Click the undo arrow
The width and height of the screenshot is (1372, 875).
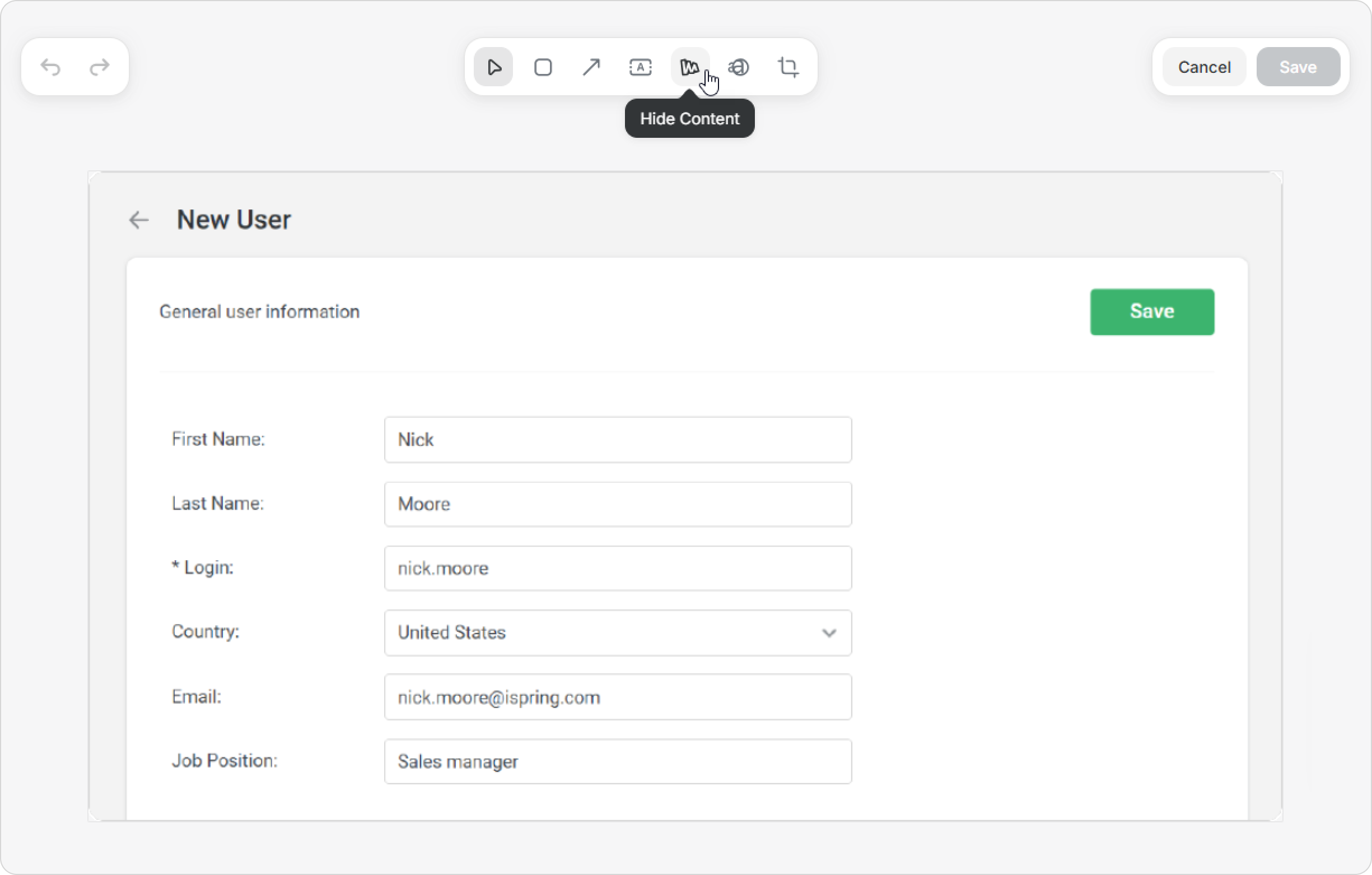coord(51,67)
